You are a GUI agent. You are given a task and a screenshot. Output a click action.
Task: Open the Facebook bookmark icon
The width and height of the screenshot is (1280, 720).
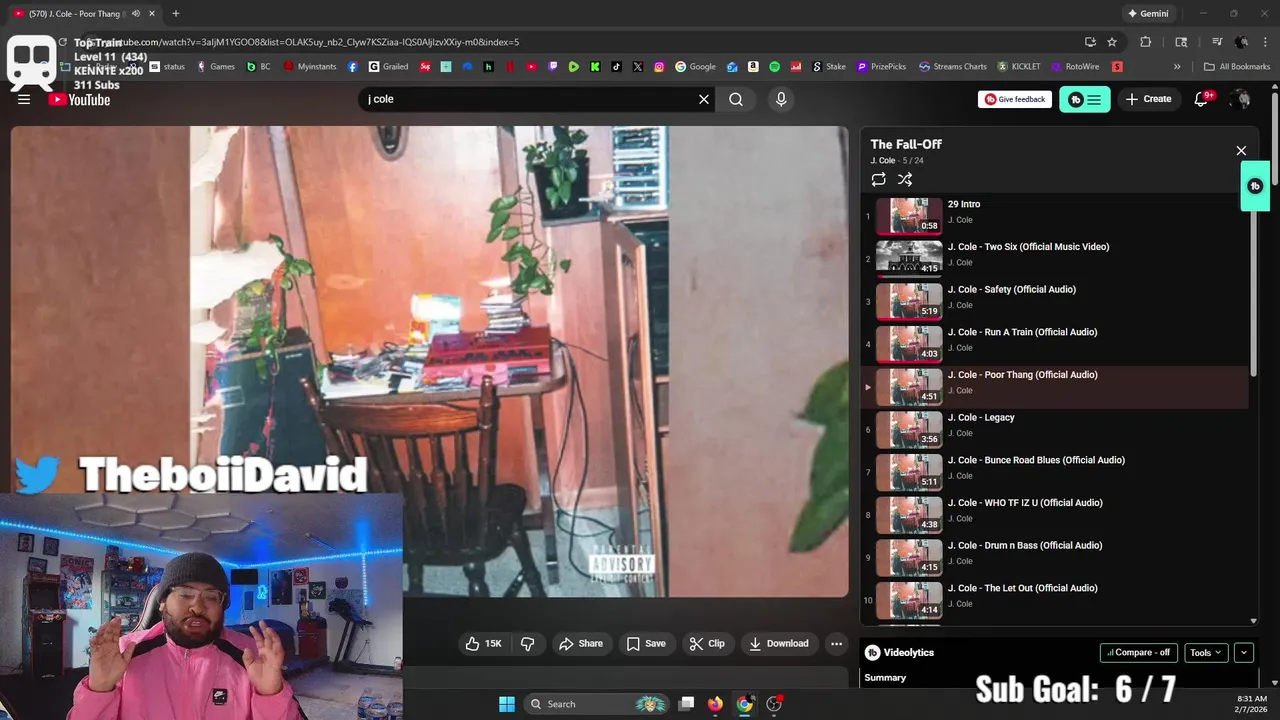pyautogui.click(x=353, y=67)
